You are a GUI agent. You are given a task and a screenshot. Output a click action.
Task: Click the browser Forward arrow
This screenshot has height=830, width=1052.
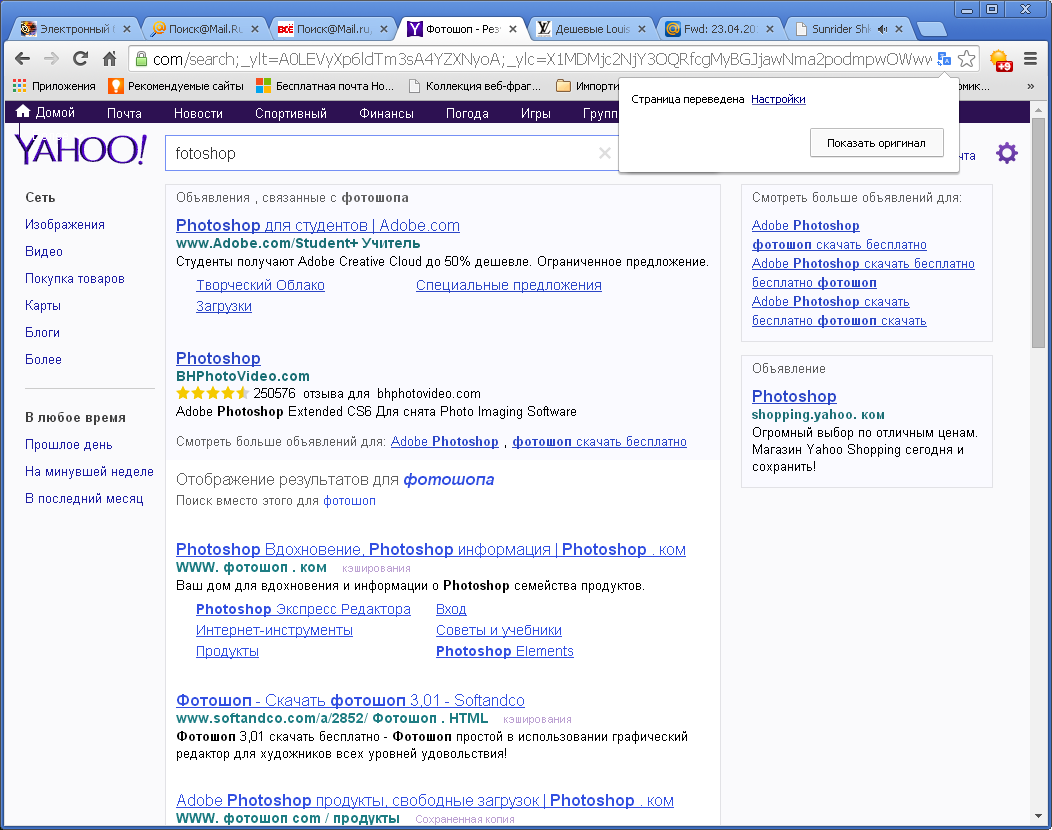(51, 59)
